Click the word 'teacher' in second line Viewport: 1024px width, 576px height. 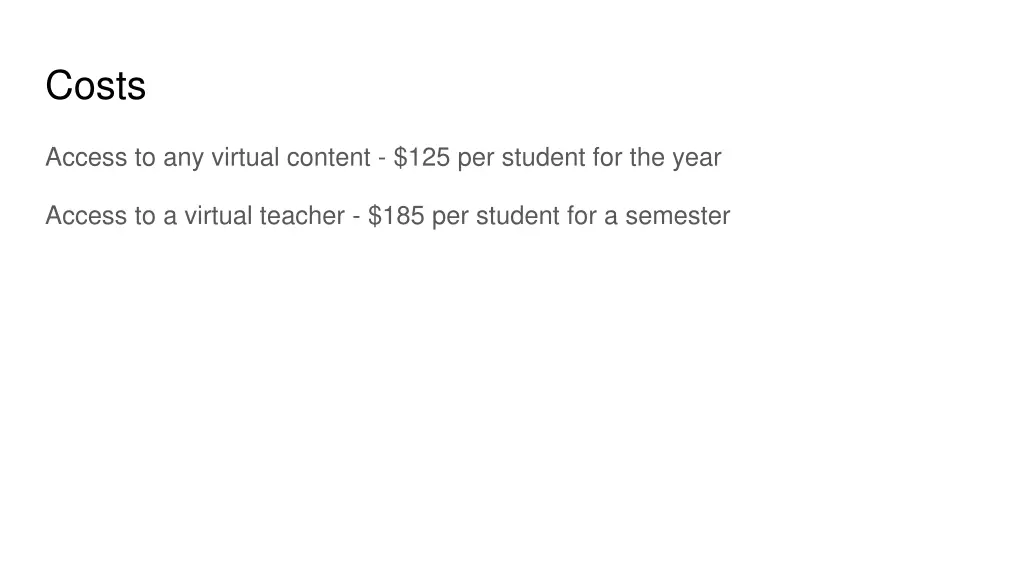click(x=302, y=216)
